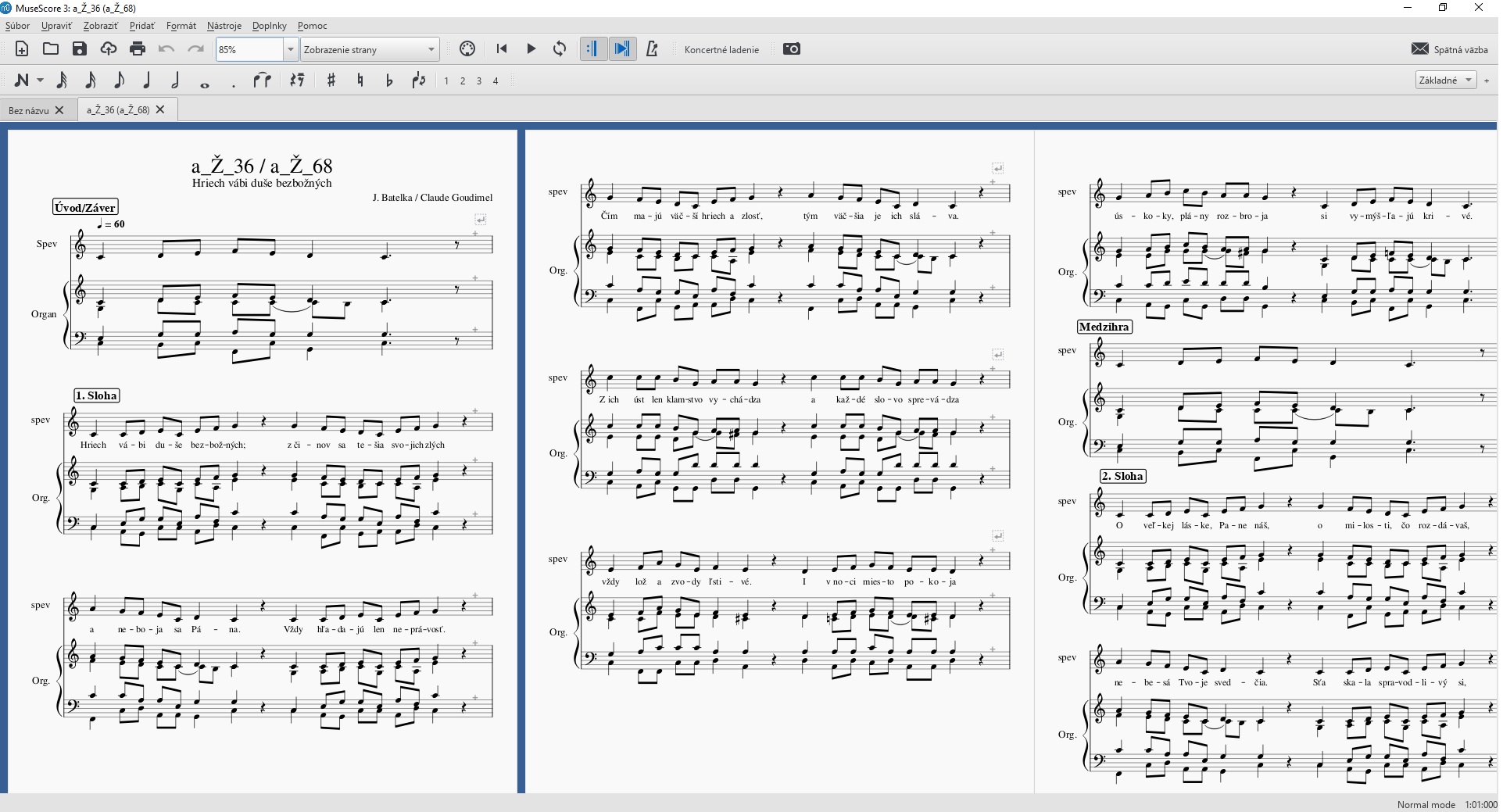
Task: Select composer text J. Batelka / Claude Goudimel
Action: click(432, 198)
